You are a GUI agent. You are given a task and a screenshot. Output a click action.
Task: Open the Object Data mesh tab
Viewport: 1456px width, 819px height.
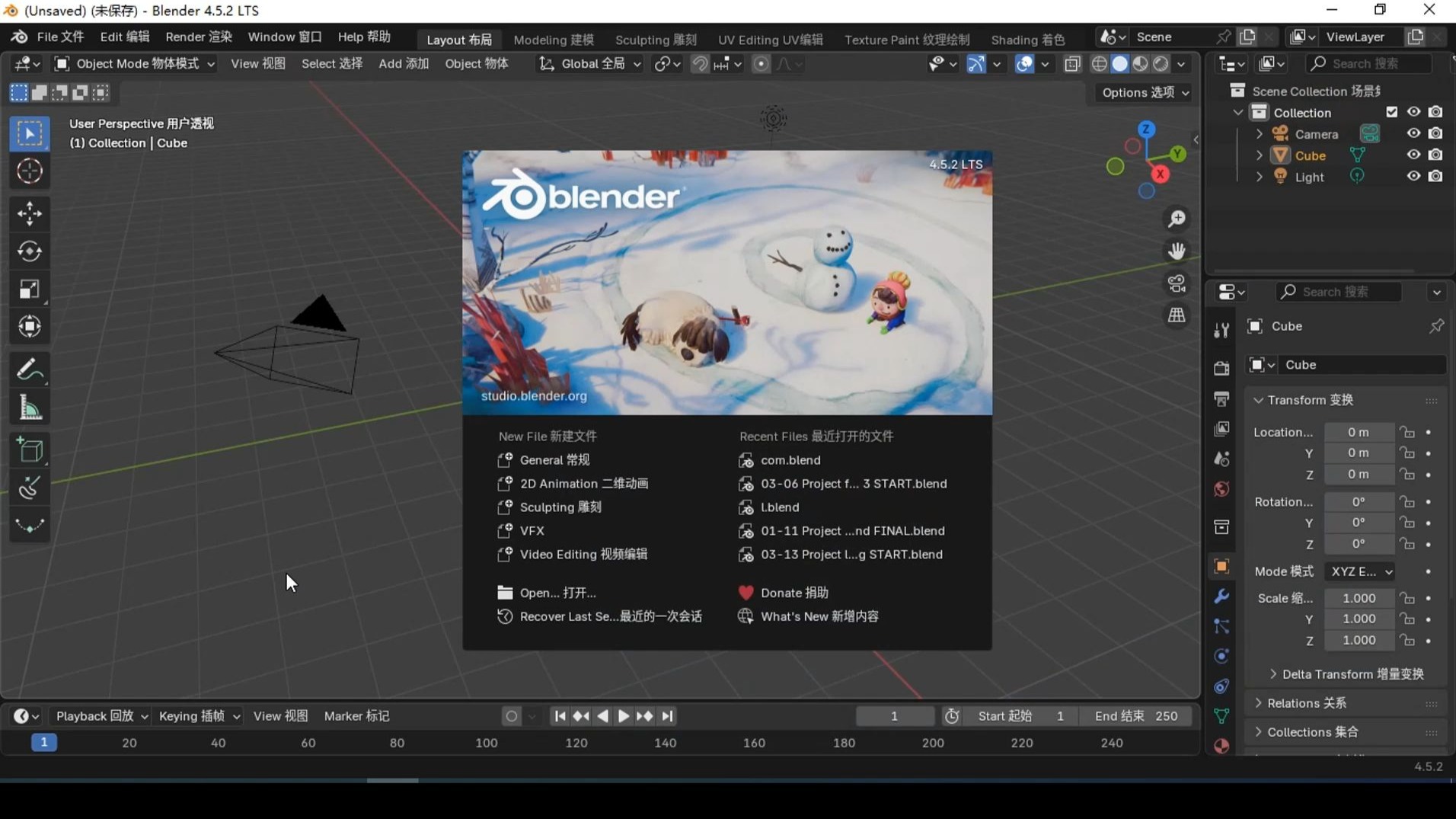click(x=1221, y=716)
